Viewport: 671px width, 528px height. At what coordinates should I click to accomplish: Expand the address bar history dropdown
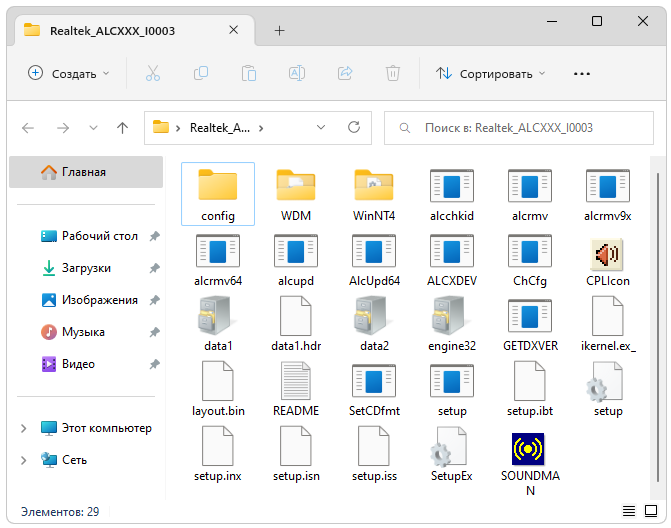click(x=321, y=128)
